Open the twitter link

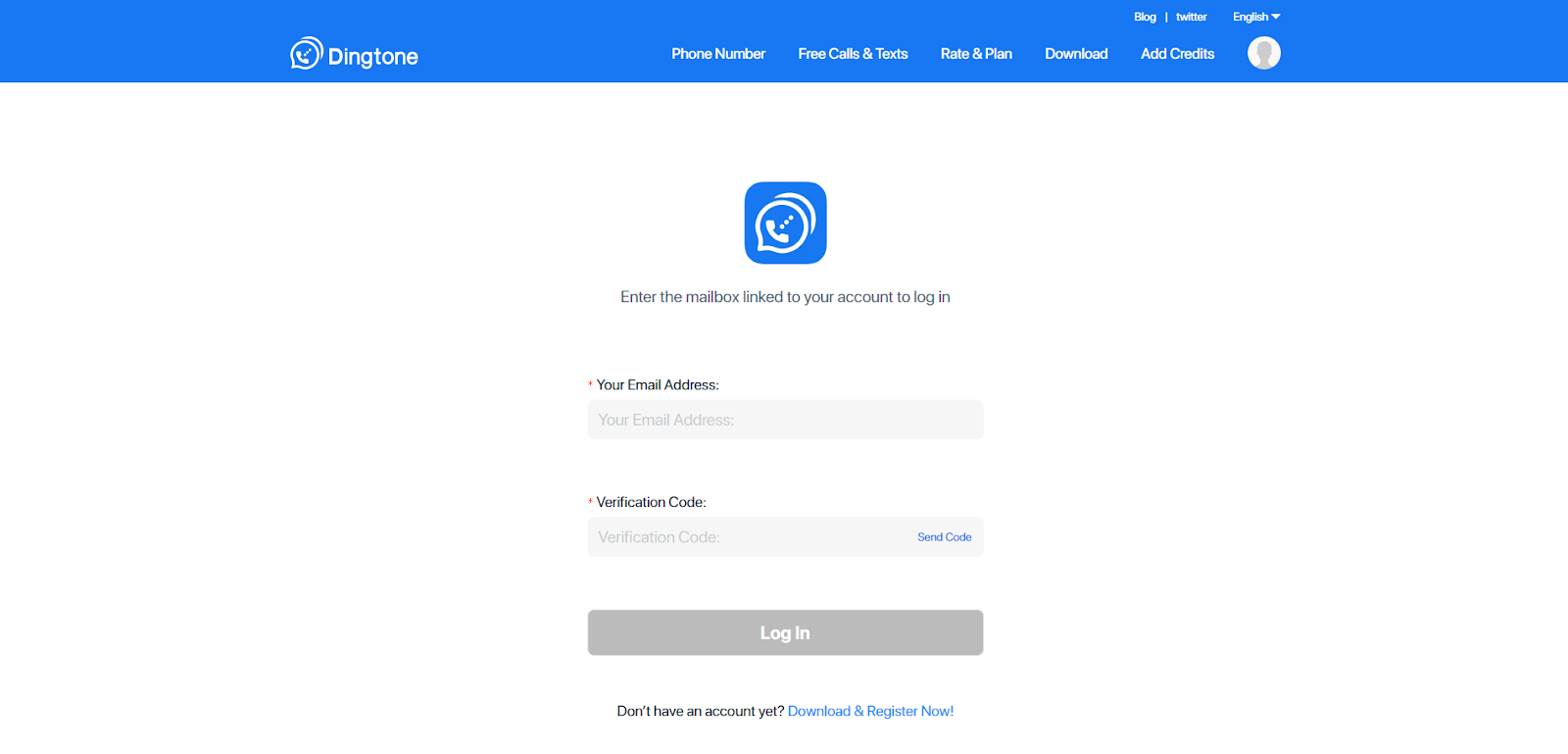click(1191, 17)
